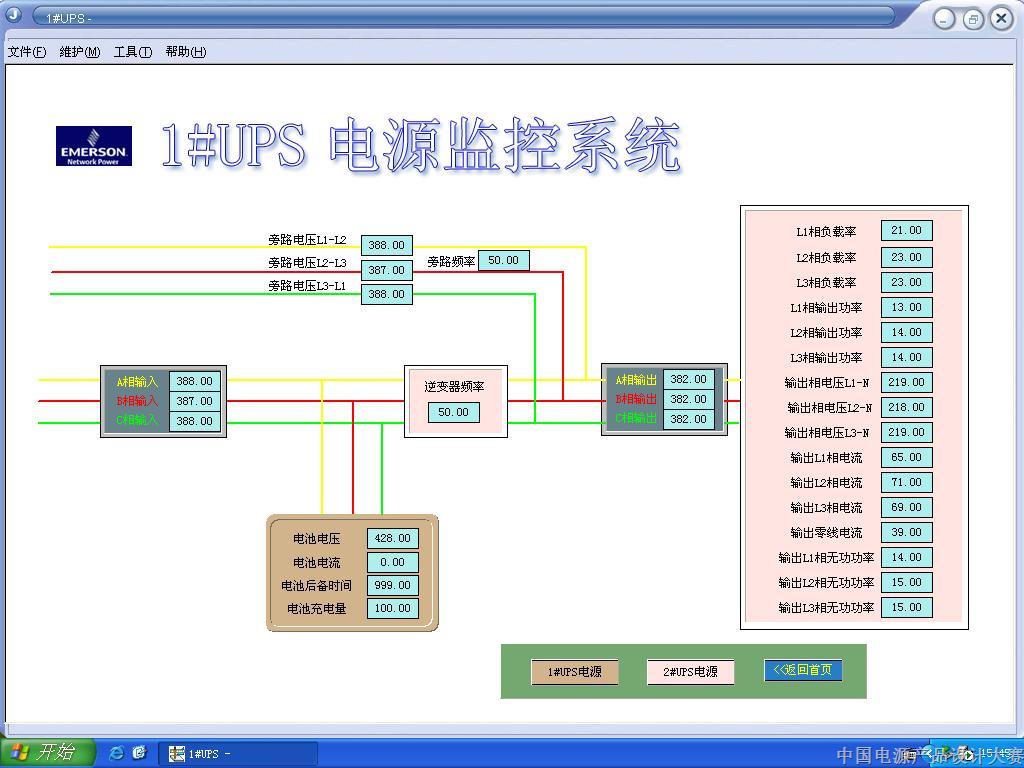Click the 电池后备时间 label

coord(316,586)
